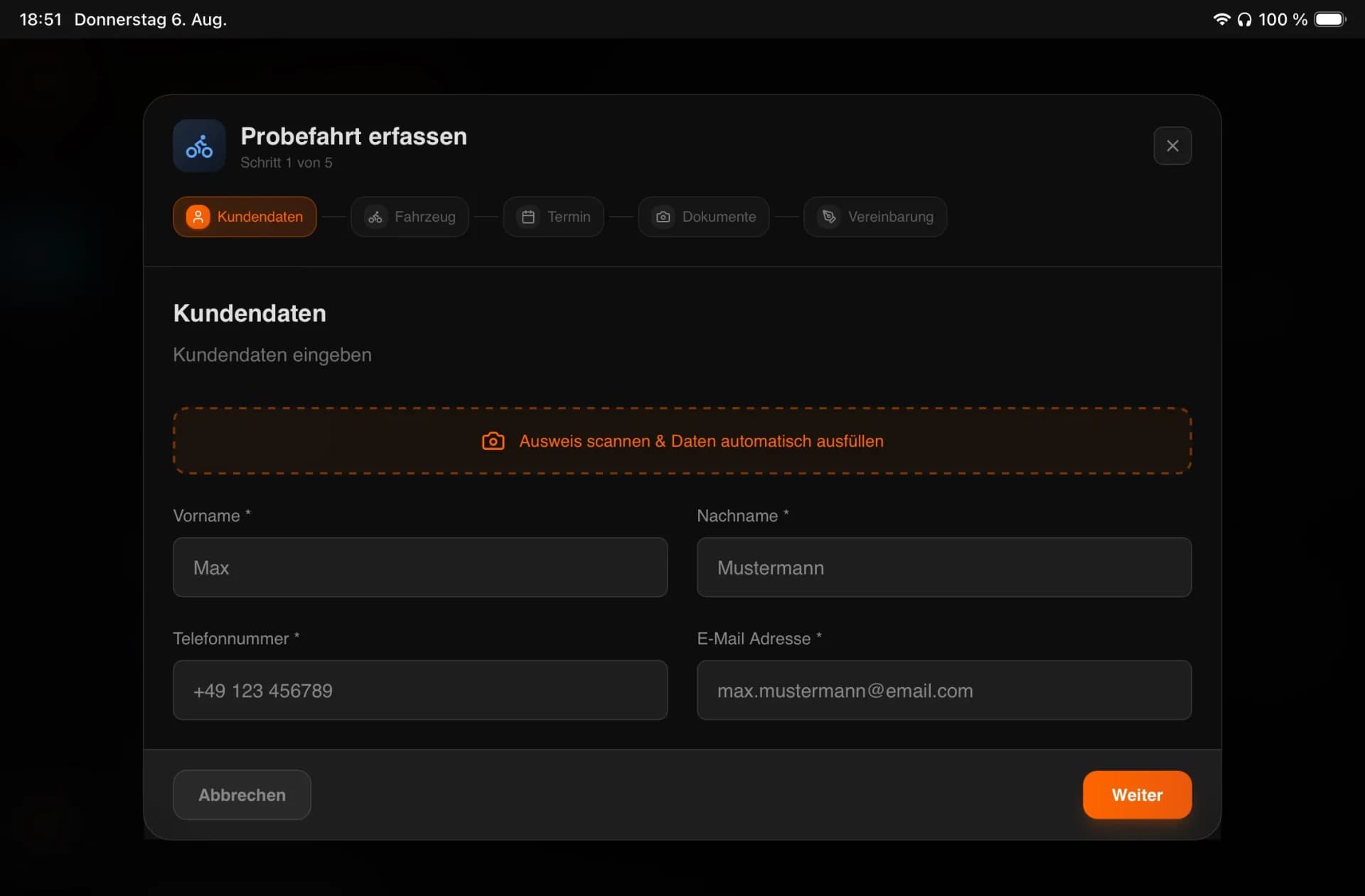
Task: Click the Abbrechen button
Action: 242,794
